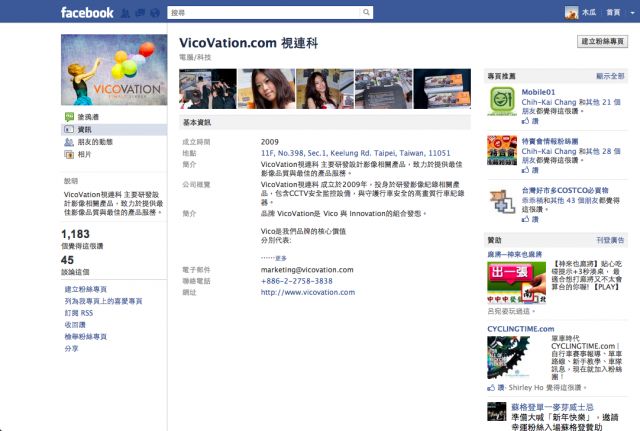
Task: Click the 訂閱 RSS link
Action: [79, 313]
